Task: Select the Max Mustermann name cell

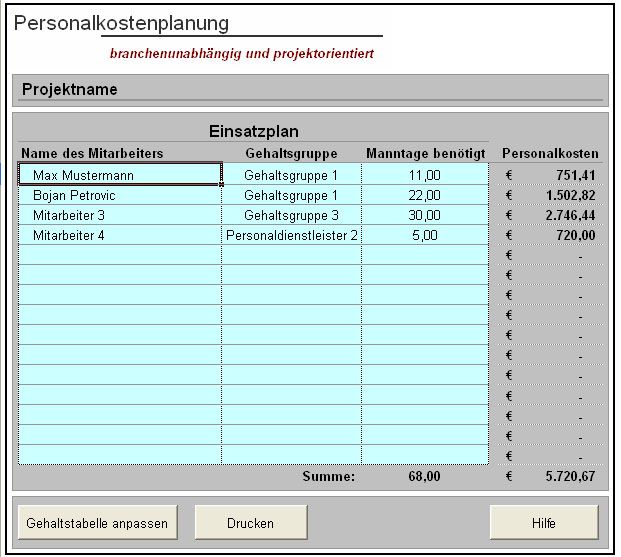Action: (120, 175)
